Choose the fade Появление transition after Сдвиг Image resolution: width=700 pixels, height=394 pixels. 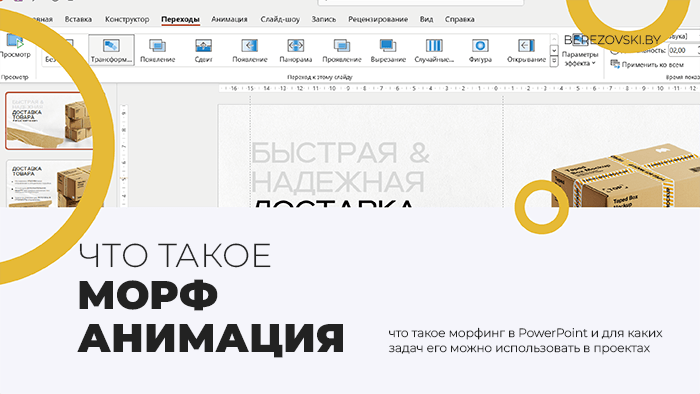[x=250, y=50]
